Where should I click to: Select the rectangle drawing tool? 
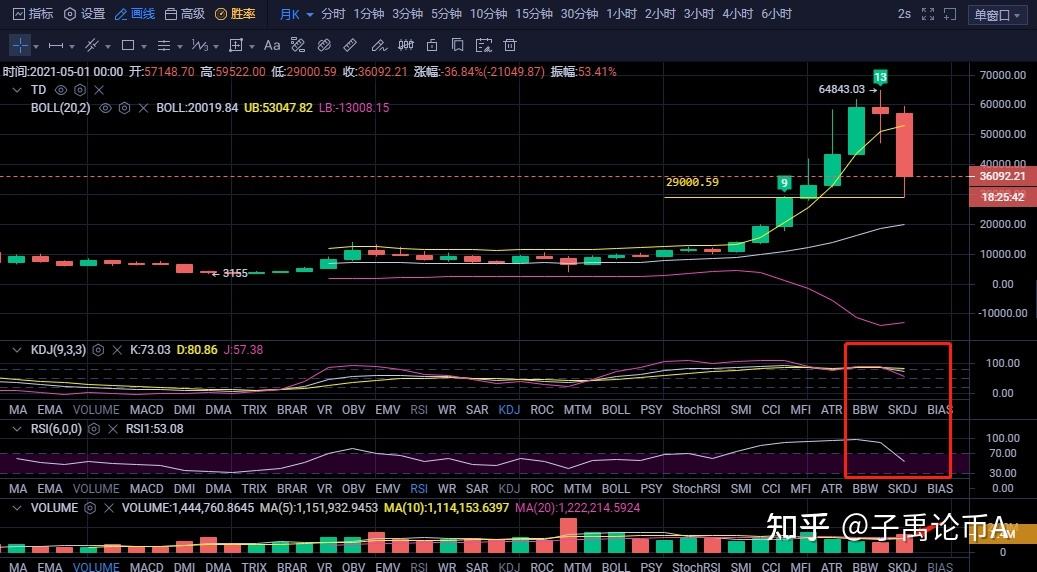(x=128, y=46)
